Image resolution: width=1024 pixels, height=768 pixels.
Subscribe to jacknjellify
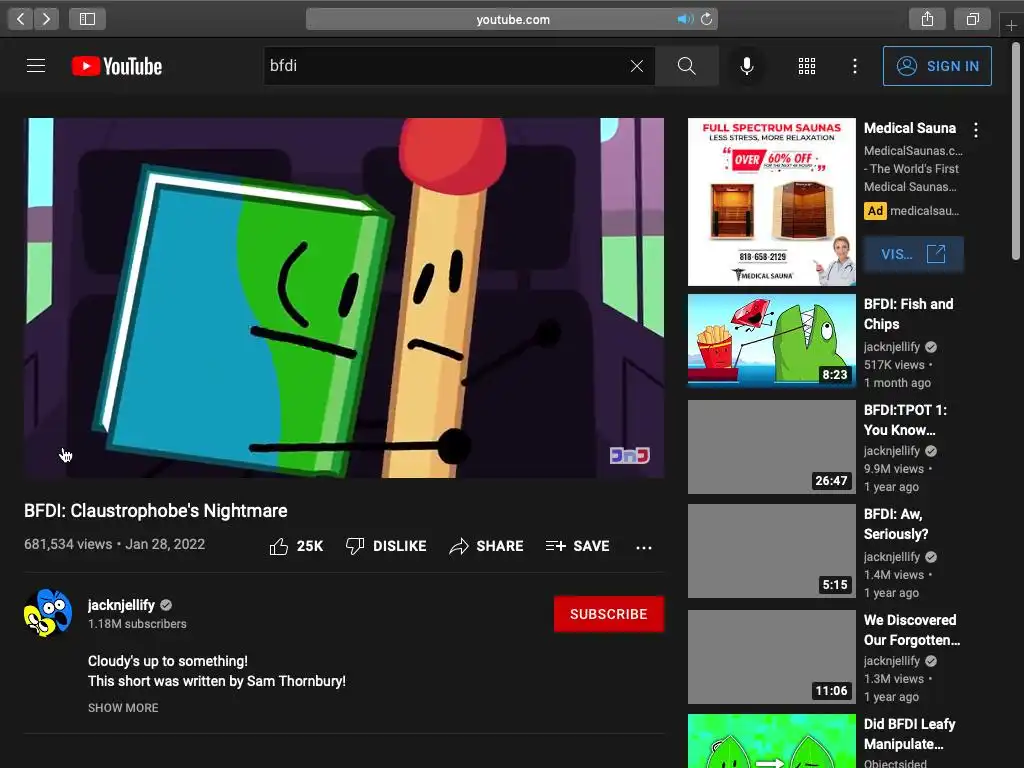coord(609,614)
